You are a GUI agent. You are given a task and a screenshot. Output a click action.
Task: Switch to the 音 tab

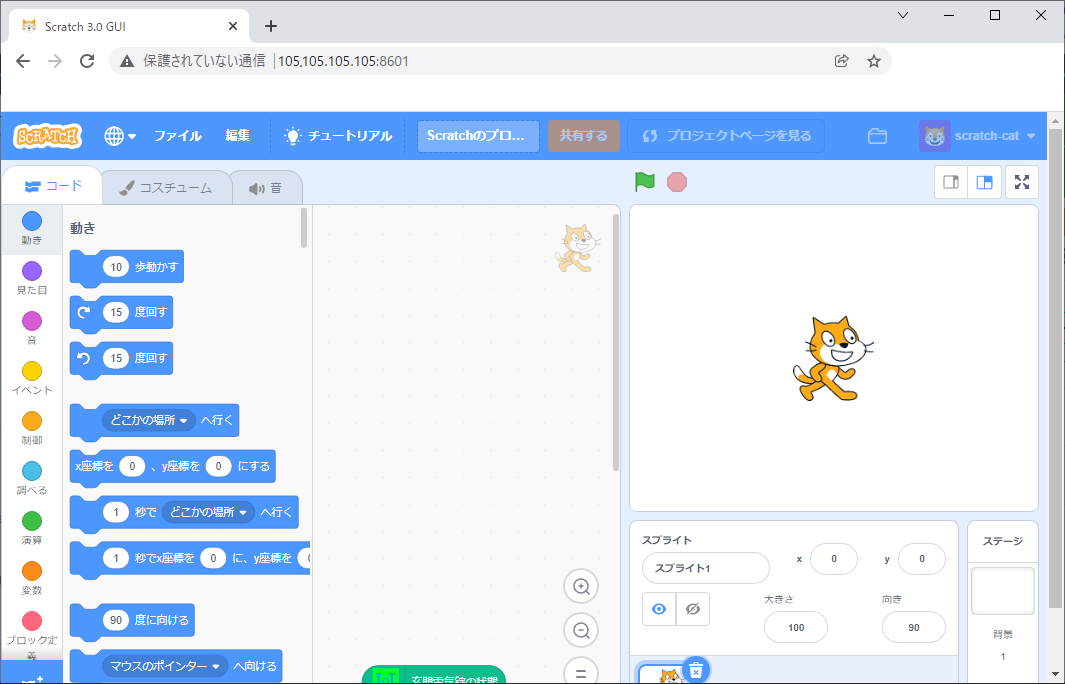coord(266,188)
